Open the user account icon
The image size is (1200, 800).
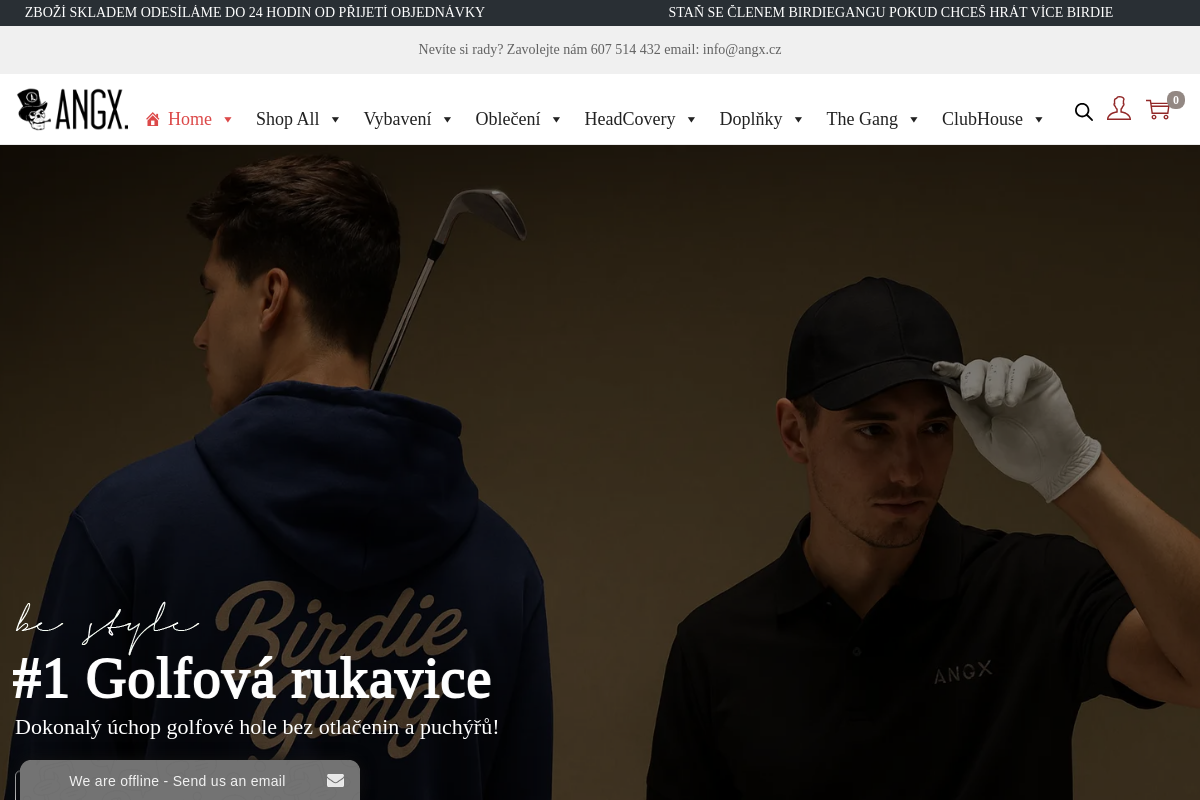pos(1119,109)
